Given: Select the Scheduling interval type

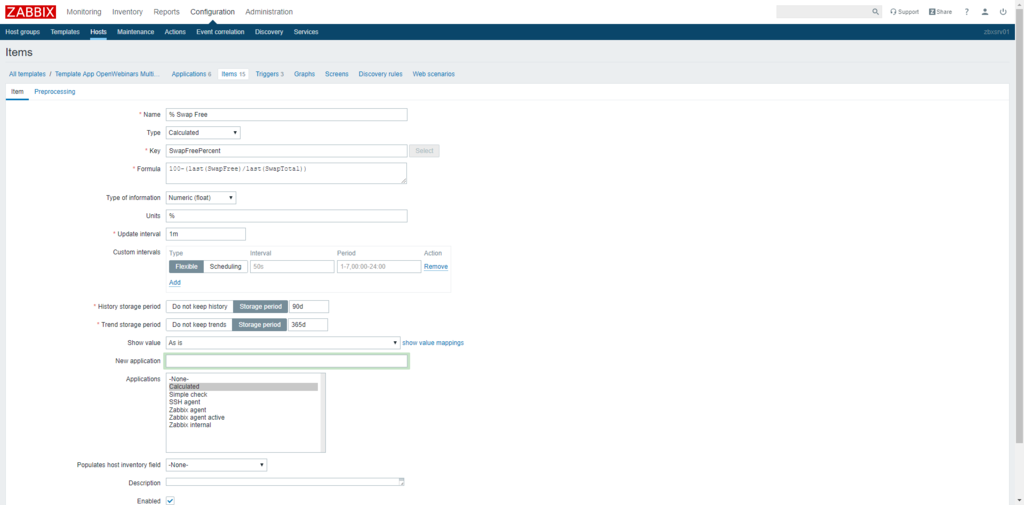Looking at the screenshot, I should [x=225, y=267].
